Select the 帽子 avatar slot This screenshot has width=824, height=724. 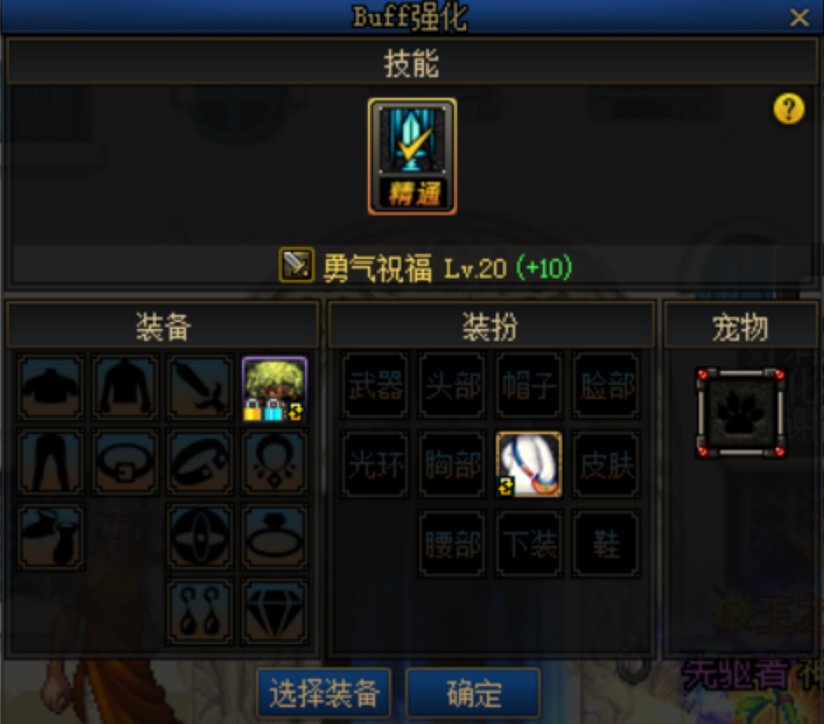pos(529,385)
